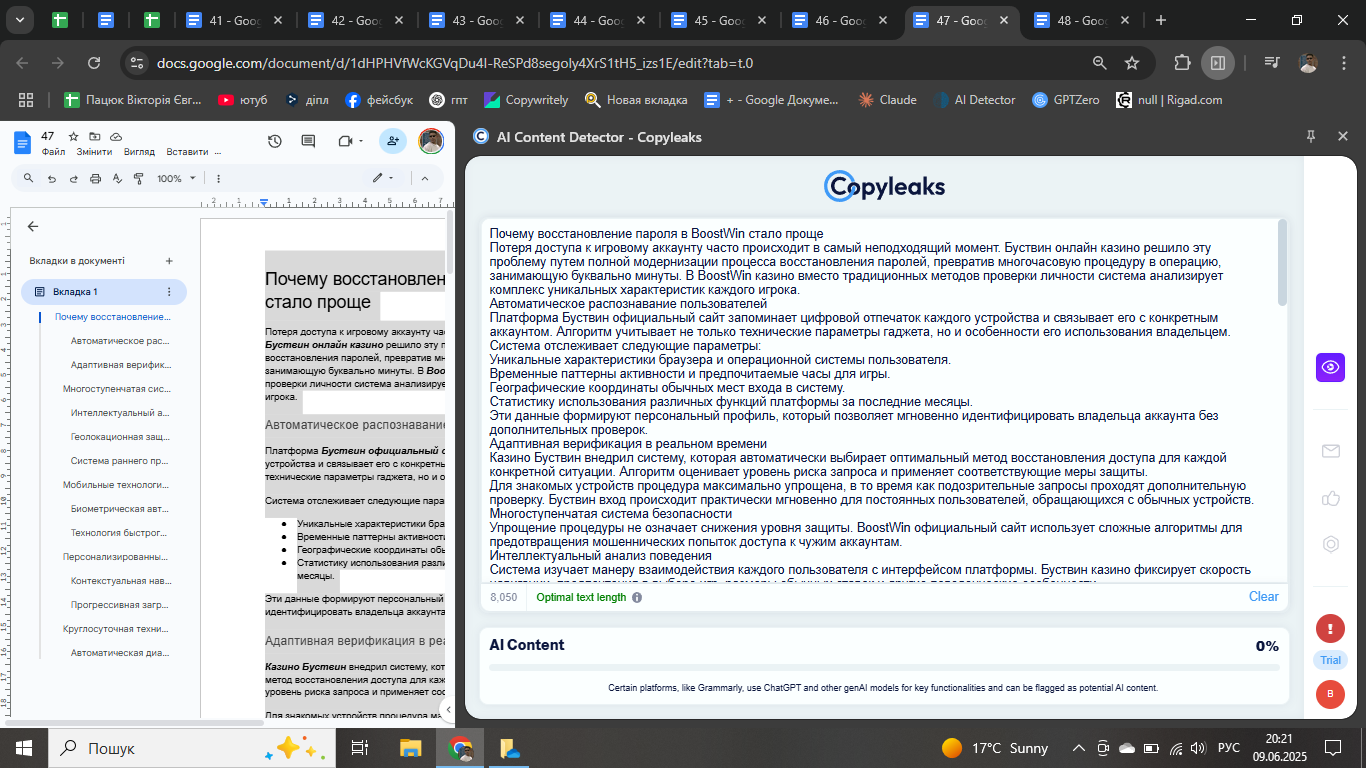Screen dimensions: 1366x768
Task: Open Copyleaks mail icon
Action: tap(1330, 451)
